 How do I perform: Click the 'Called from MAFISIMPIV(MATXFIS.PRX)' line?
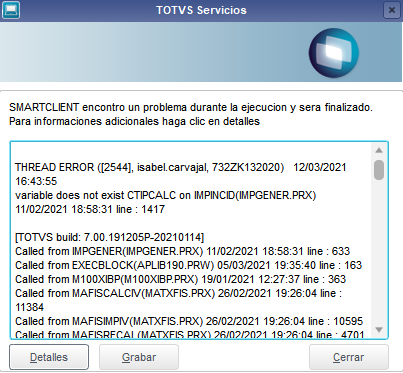189,321
